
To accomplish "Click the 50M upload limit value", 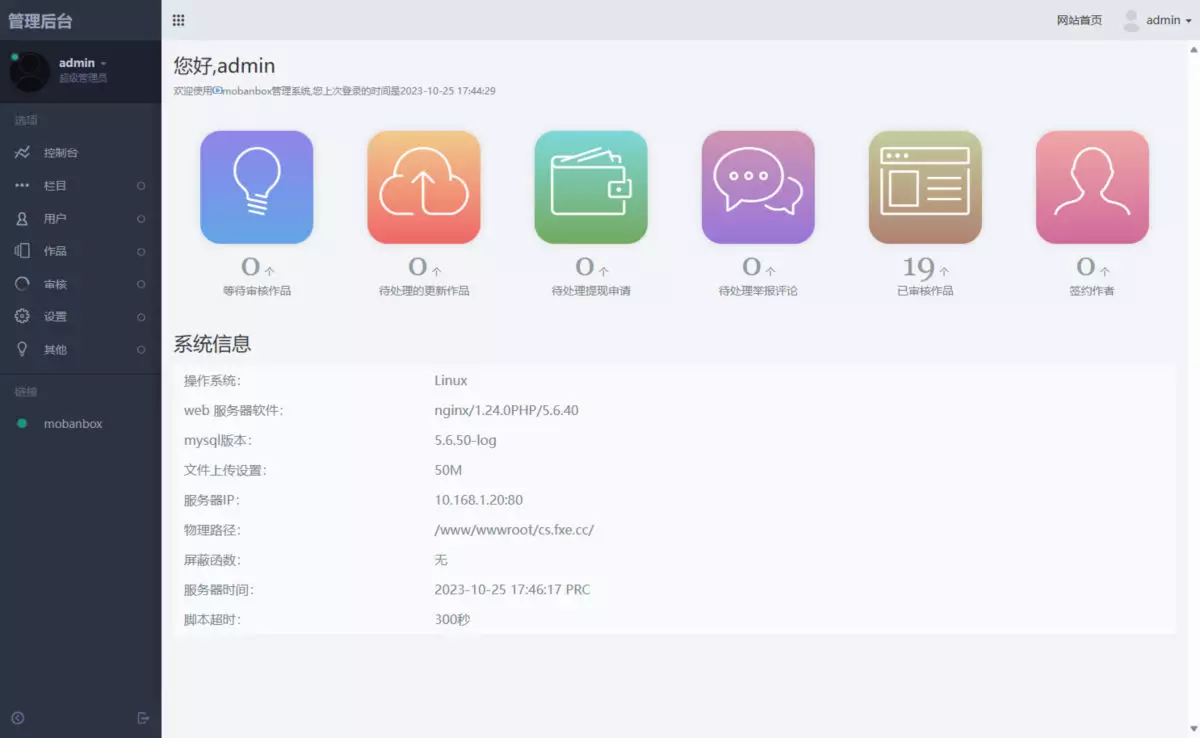I will pyautogui.click(x=448, y=470).
